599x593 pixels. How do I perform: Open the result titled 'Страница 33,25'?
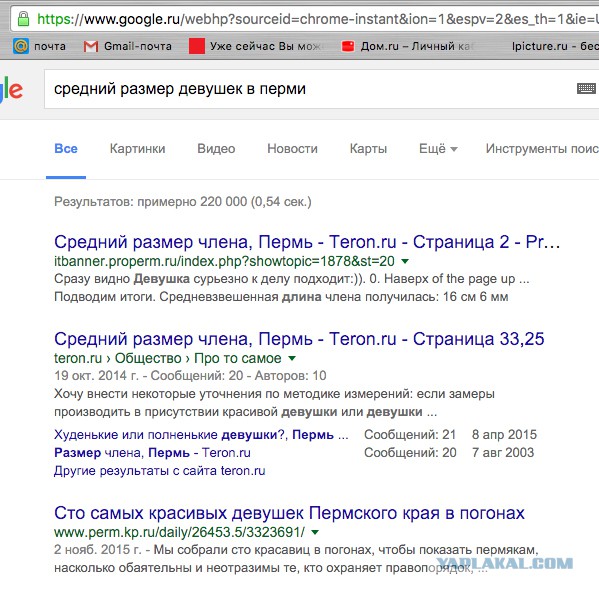point(299,339)
